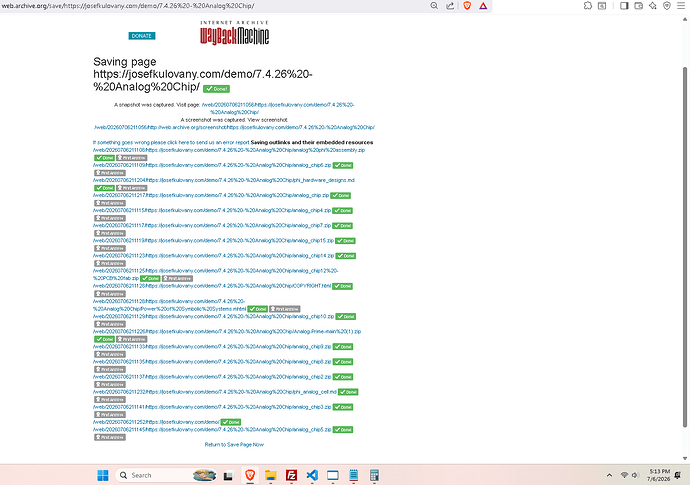This screenshot has height=485, width=690.
Task: Open the extensions puzzle icon
Action: tap(587, 6)
